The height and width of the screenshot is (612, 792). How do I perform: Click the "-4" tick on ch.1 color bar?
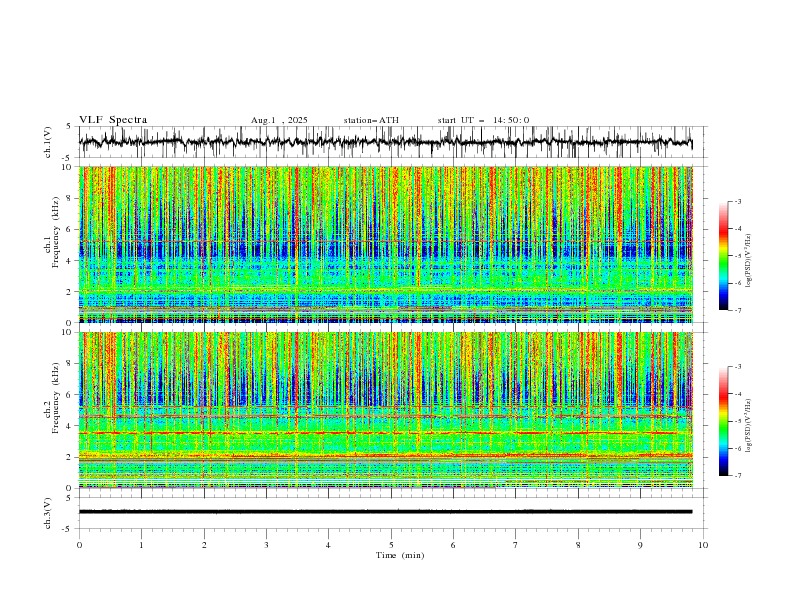[737, 229]
